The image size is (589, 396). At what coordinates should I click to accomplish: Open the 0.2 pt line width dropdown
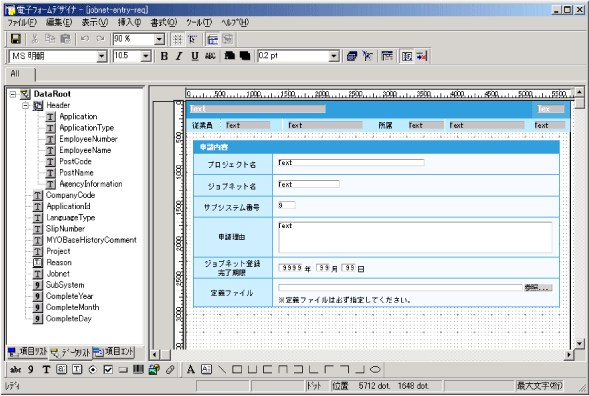pos(334,56)
